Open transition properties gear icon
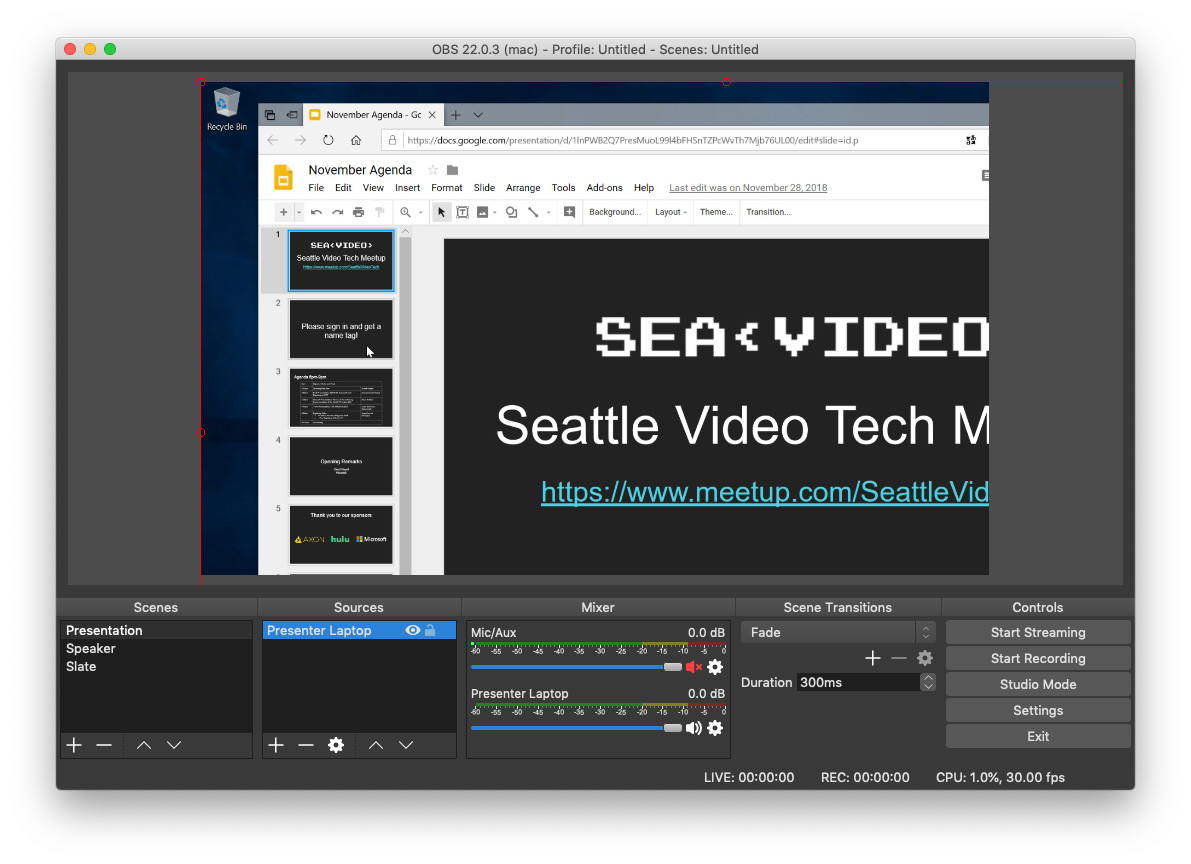This screenshot has width=1191, height=864. (924, 658)
